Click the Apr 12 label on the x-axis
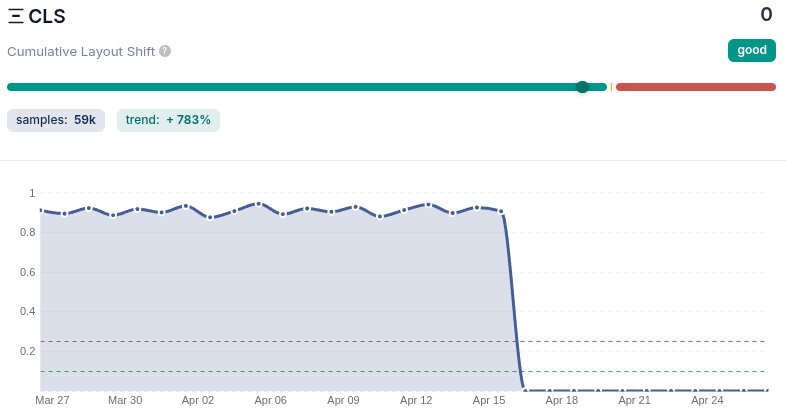This screenshot has width=786, height=419. [416, 400]
